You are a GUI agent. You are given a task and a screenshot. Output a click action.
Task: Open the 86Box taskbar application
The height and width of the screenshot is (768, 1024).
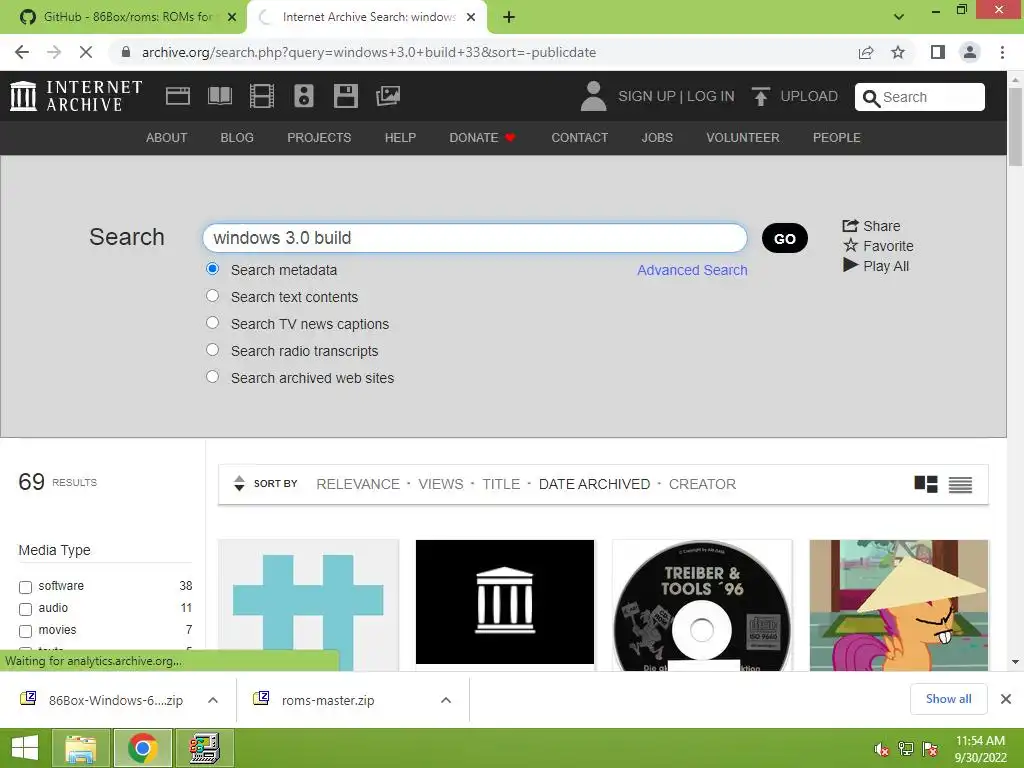[x=204, y=748]
